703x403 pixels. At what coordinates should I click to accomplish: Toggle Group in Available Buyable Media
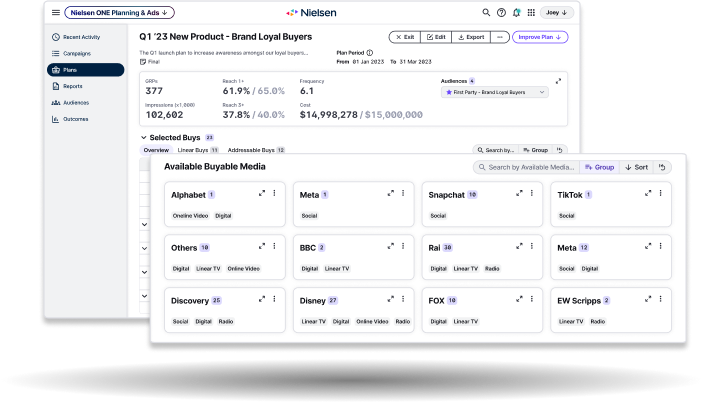coord(598,167)
